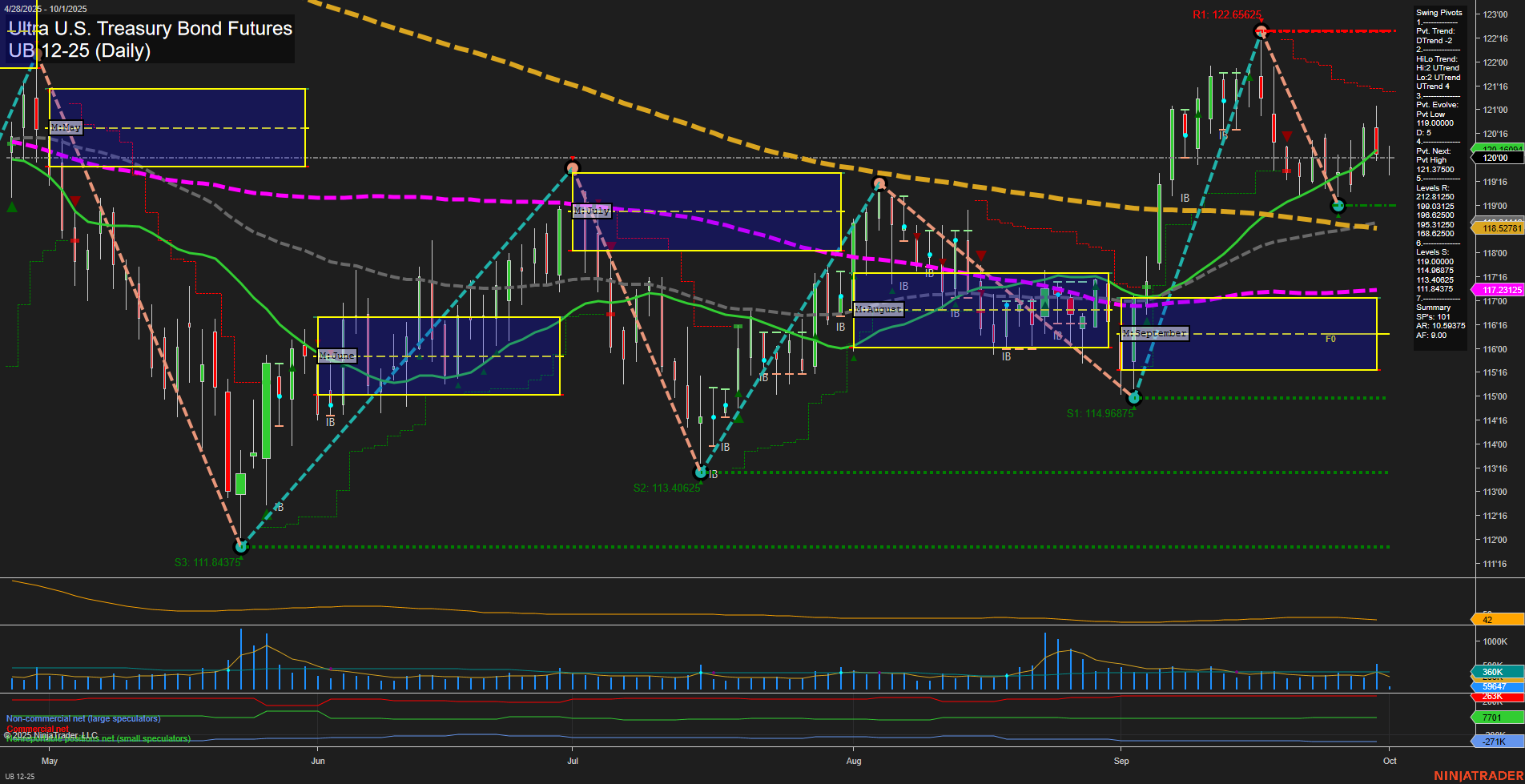Select the early July swing high pivot circle

[x=572, y=168]
